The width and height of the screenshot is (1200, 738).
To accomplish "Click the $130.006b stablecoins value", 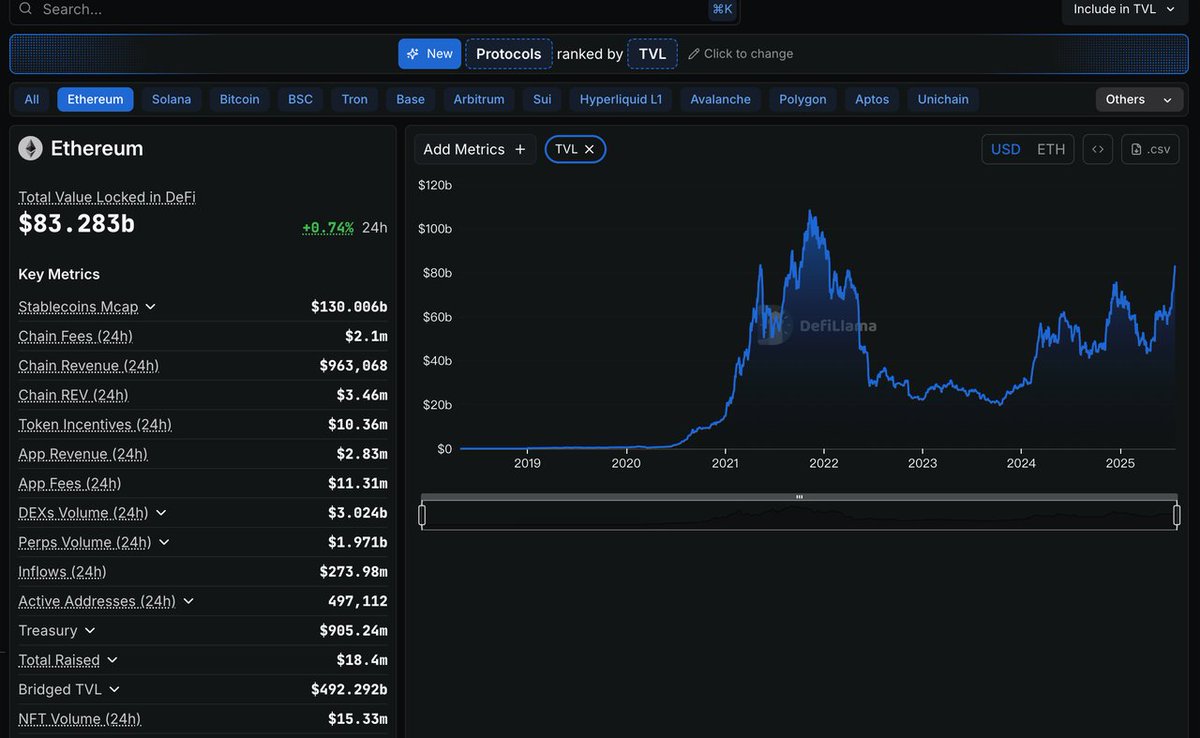I will [x=349, y=307].
